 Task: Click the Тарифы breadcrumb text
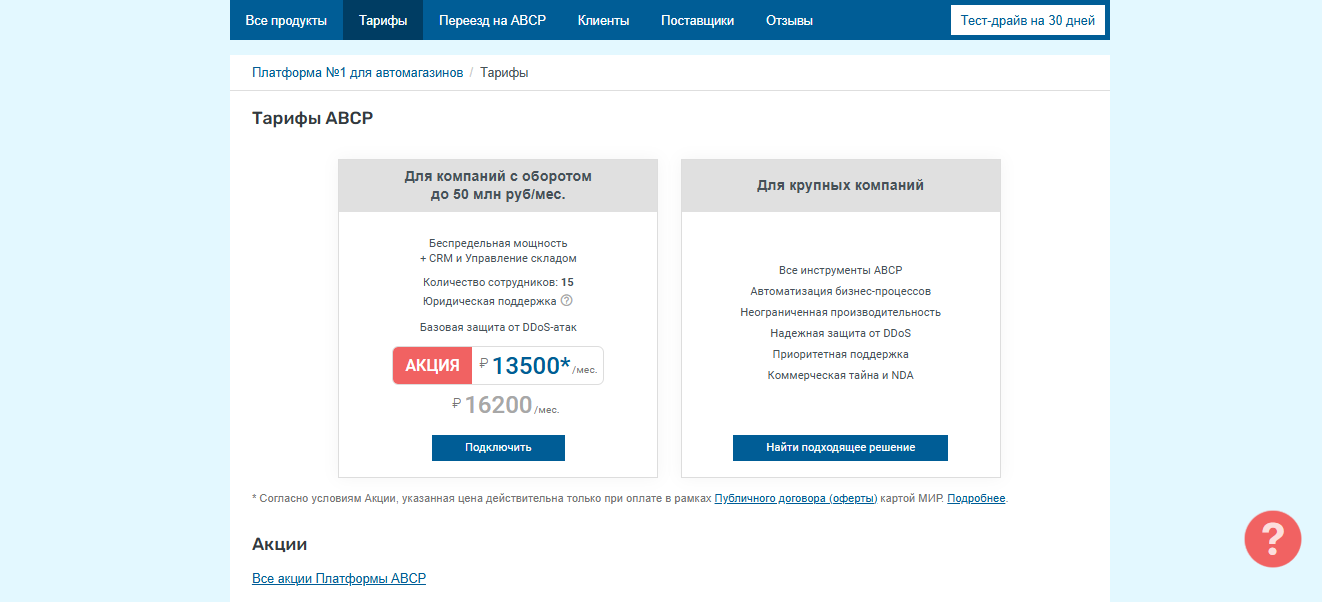click(504, 73)
